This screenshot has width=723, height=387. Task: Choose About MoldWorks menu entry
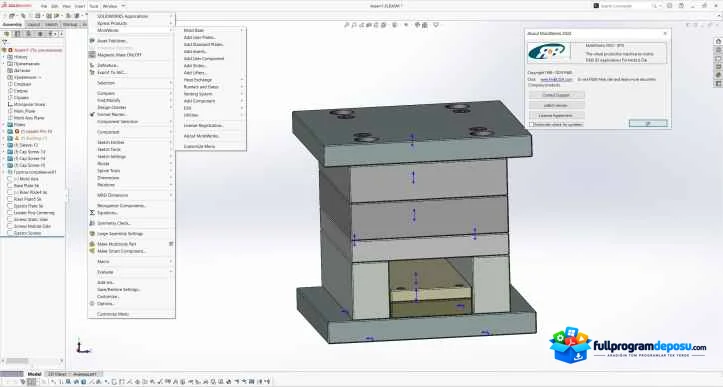[201, 136]
